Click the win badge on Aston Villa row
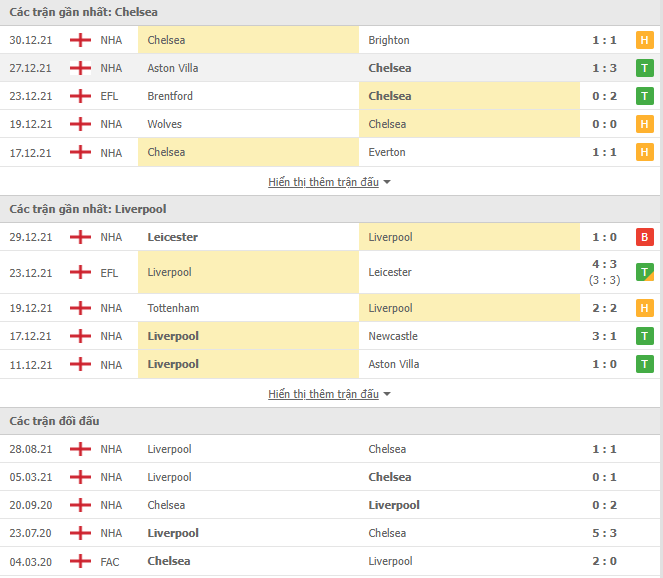This screenshot has height=578, width=663. pos(644,68)
